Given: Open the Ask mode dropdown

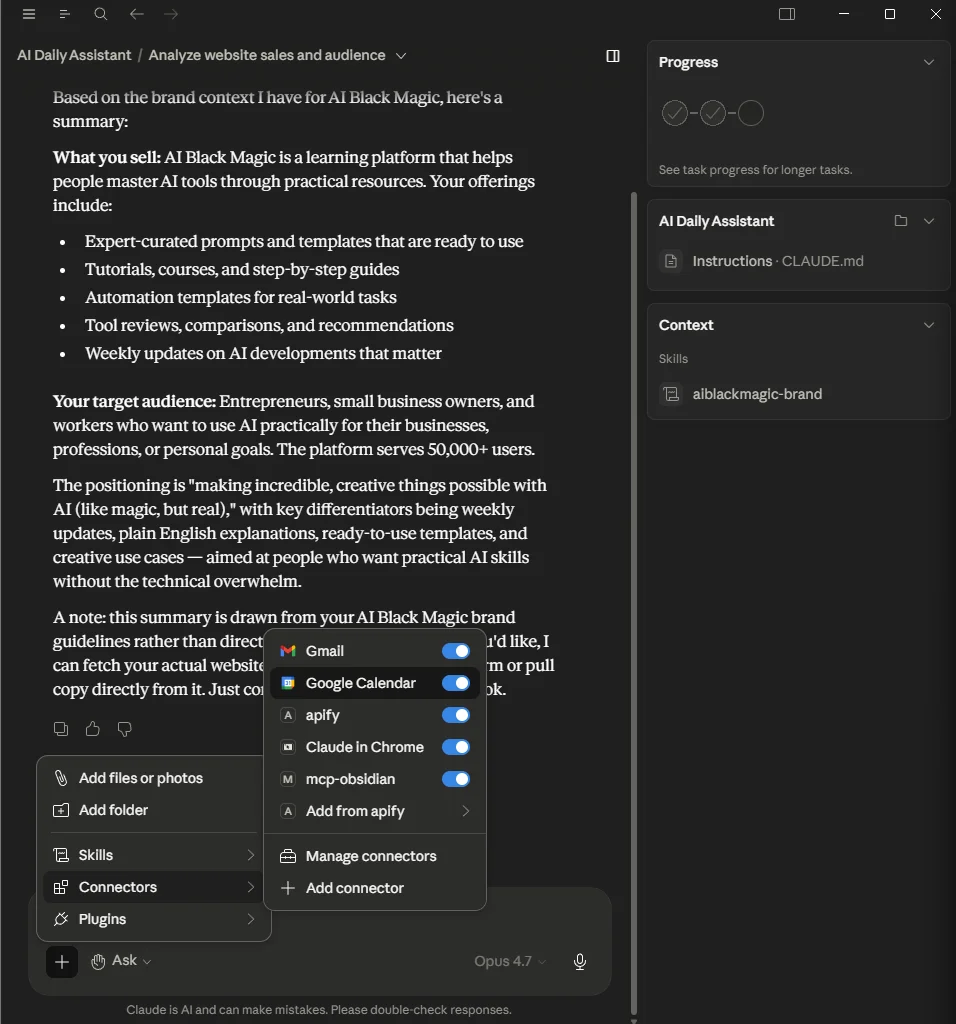Looking at the screenshot, I should (121, 961).
